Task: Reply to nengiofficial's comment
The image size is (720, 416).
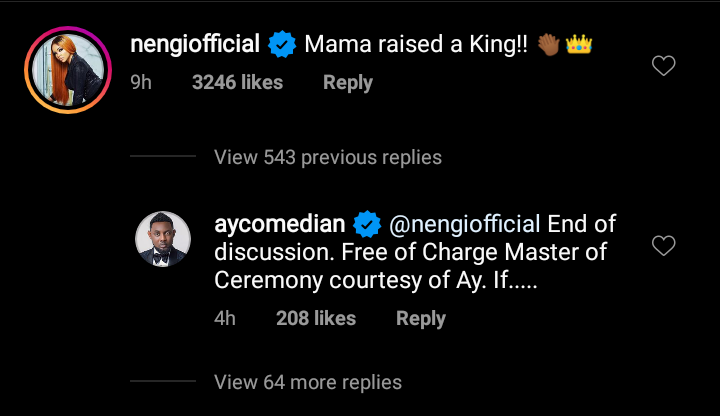Action: [348, 83]
